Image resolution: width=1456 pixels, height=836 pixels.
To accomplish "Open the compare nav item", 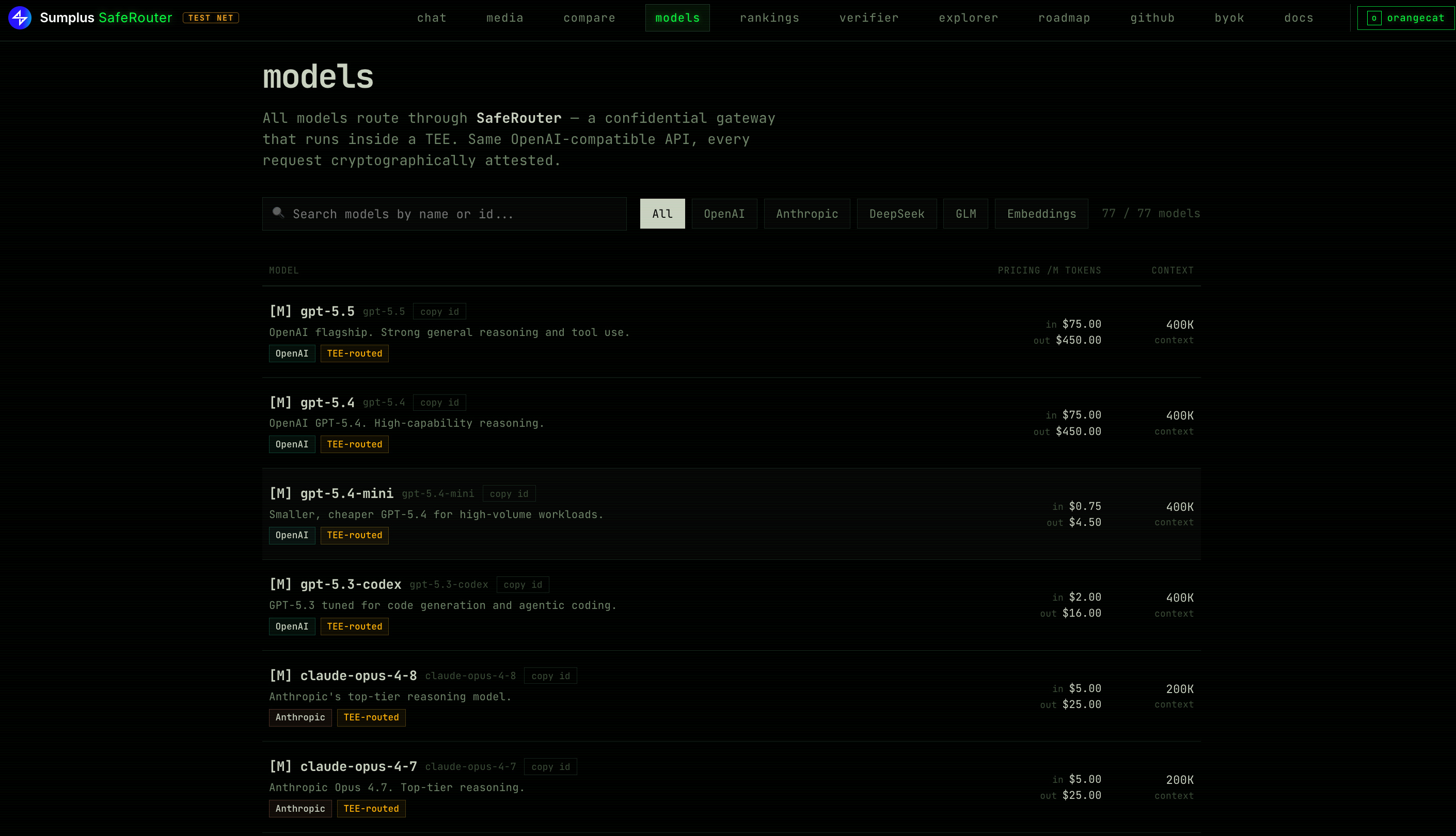I will pos(589,18).
